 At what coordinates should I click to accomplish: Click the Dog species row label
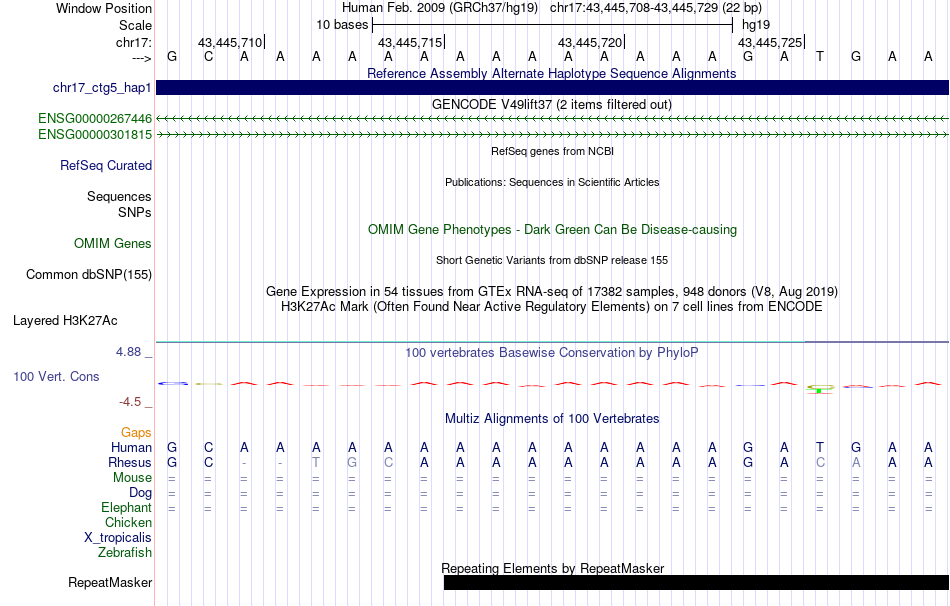click(140, 493)
